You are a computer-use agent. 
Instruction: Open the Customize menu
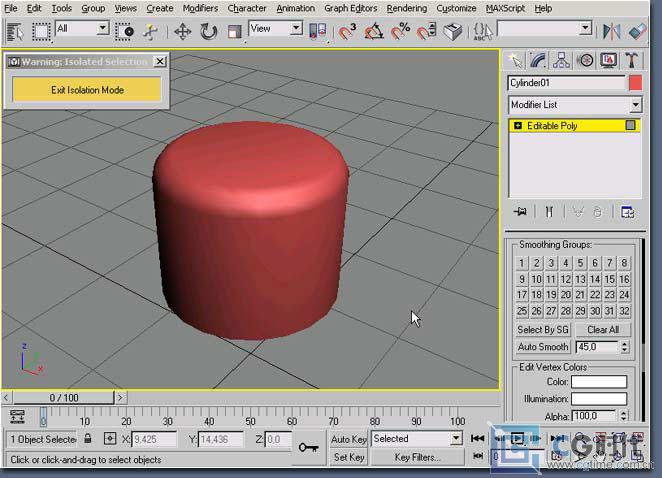(456, 8)
